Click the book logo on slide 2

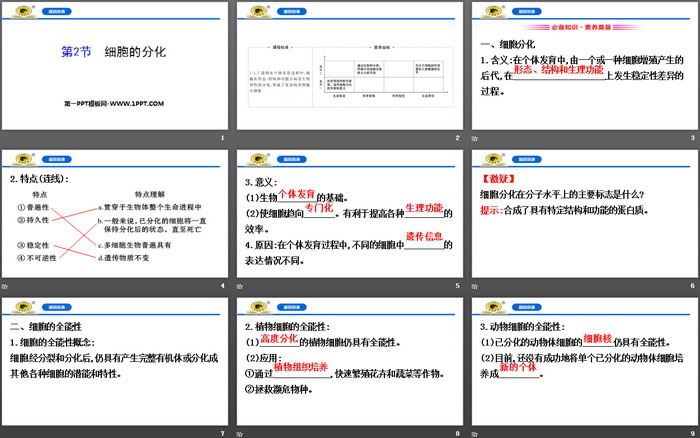[259, 12]
